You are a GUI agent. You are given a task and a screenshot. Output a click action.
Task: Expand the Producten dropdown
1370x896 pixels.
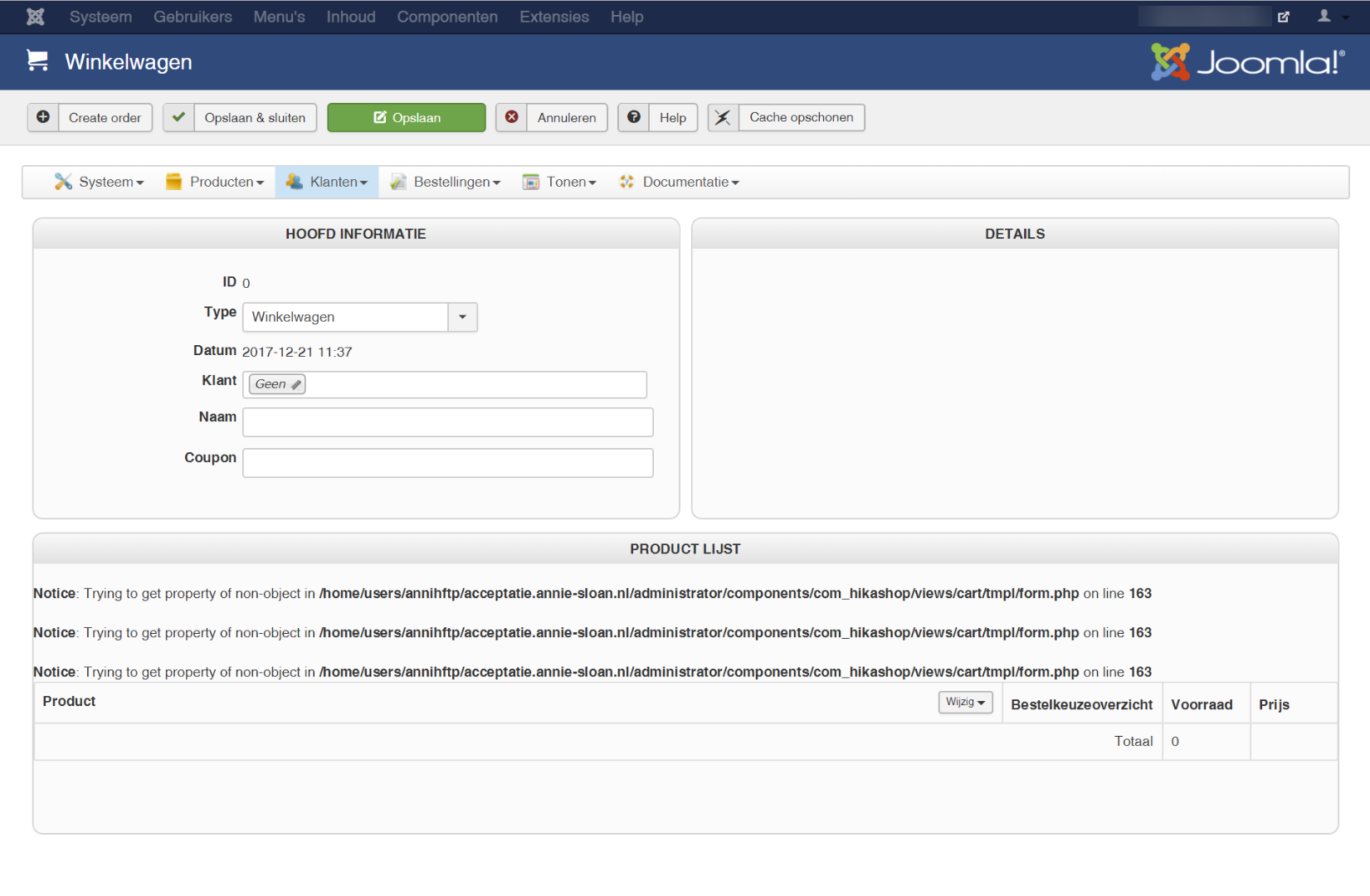[215, 182]
